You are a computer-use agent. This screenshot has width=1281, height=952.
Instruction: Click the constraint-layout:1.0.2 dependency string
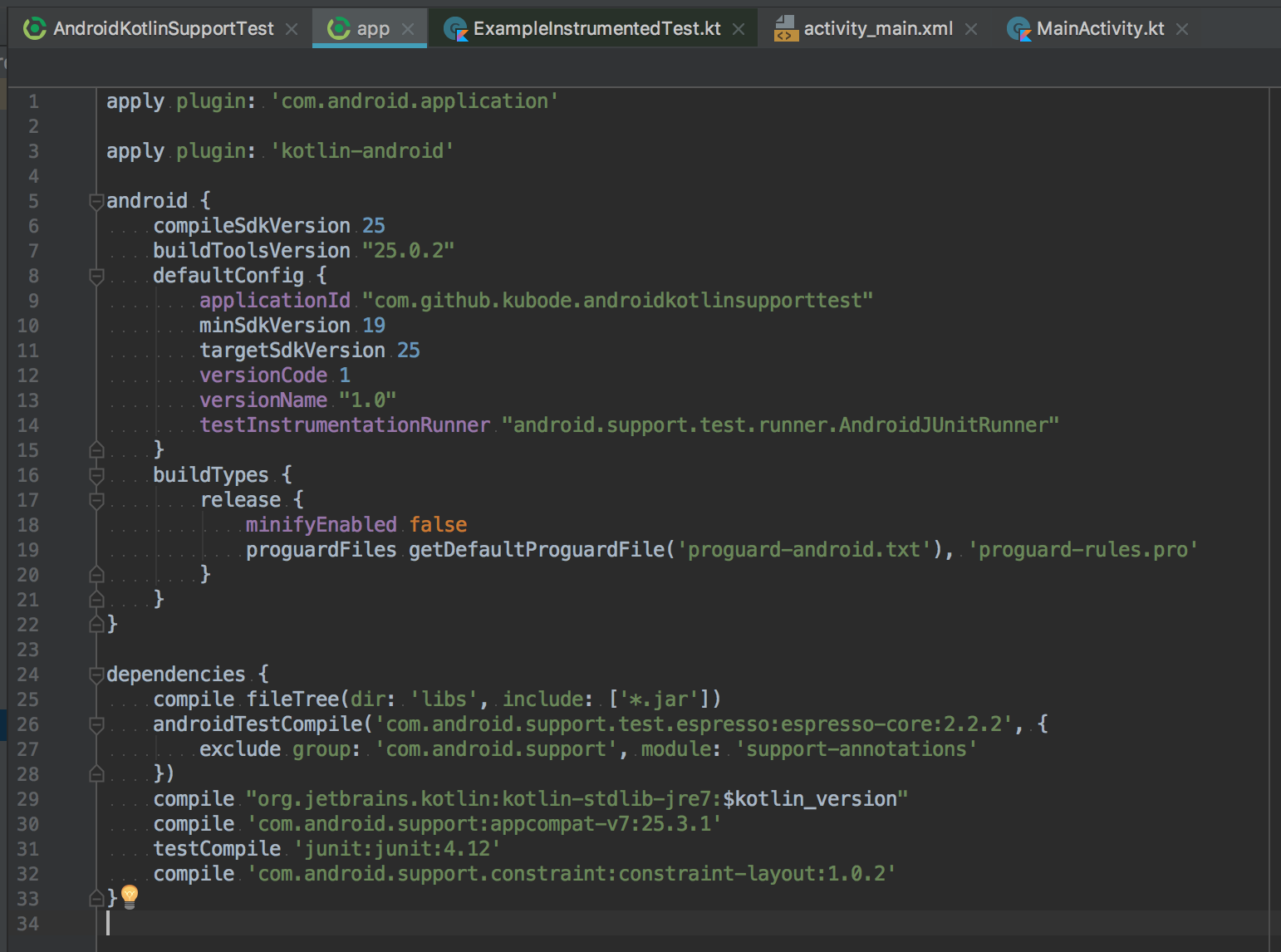(x=572, y=874)
